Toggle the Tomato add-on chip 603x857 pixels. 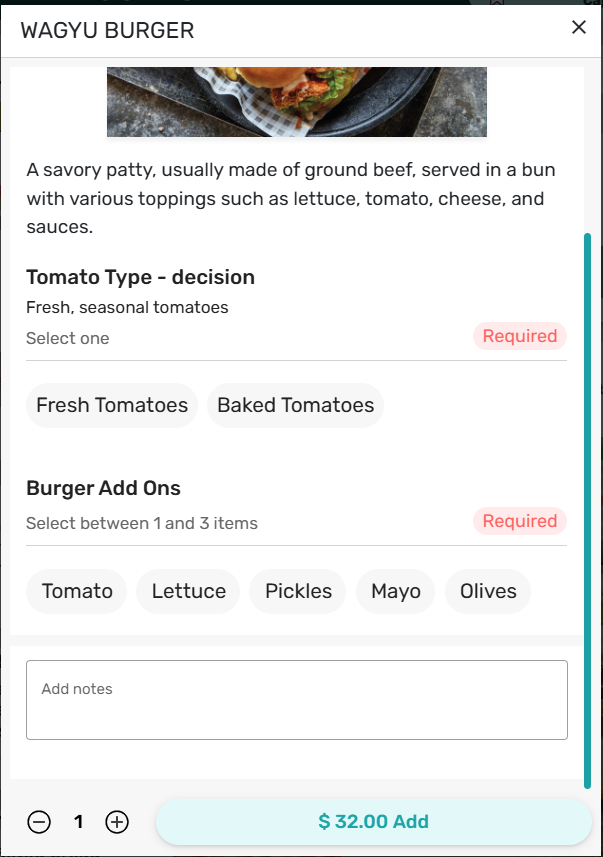[x=77, y=591]
